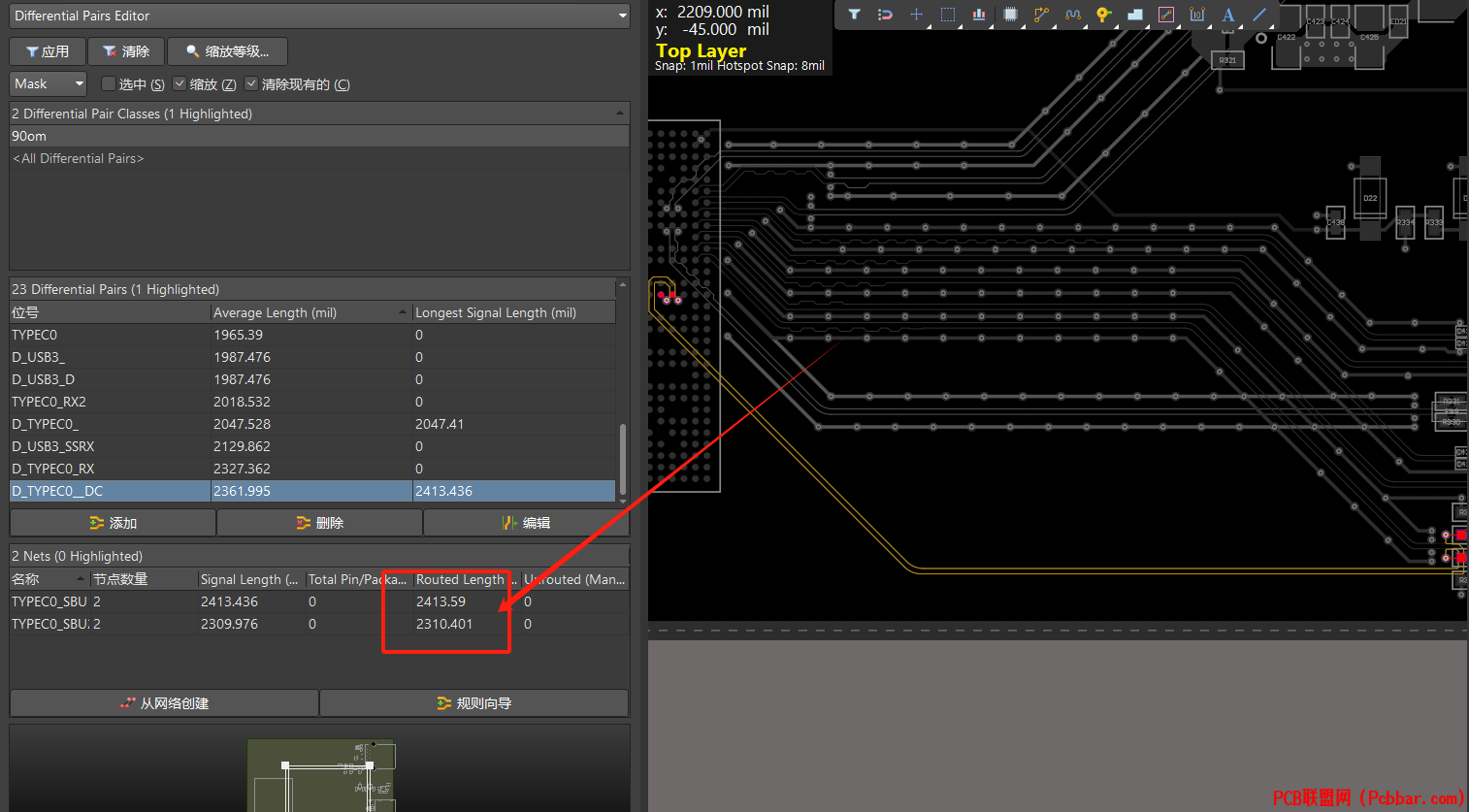The width and height of the screenshot is (1469, 812).
Task: Click the selection filter funnel icon
Action: 854,15
